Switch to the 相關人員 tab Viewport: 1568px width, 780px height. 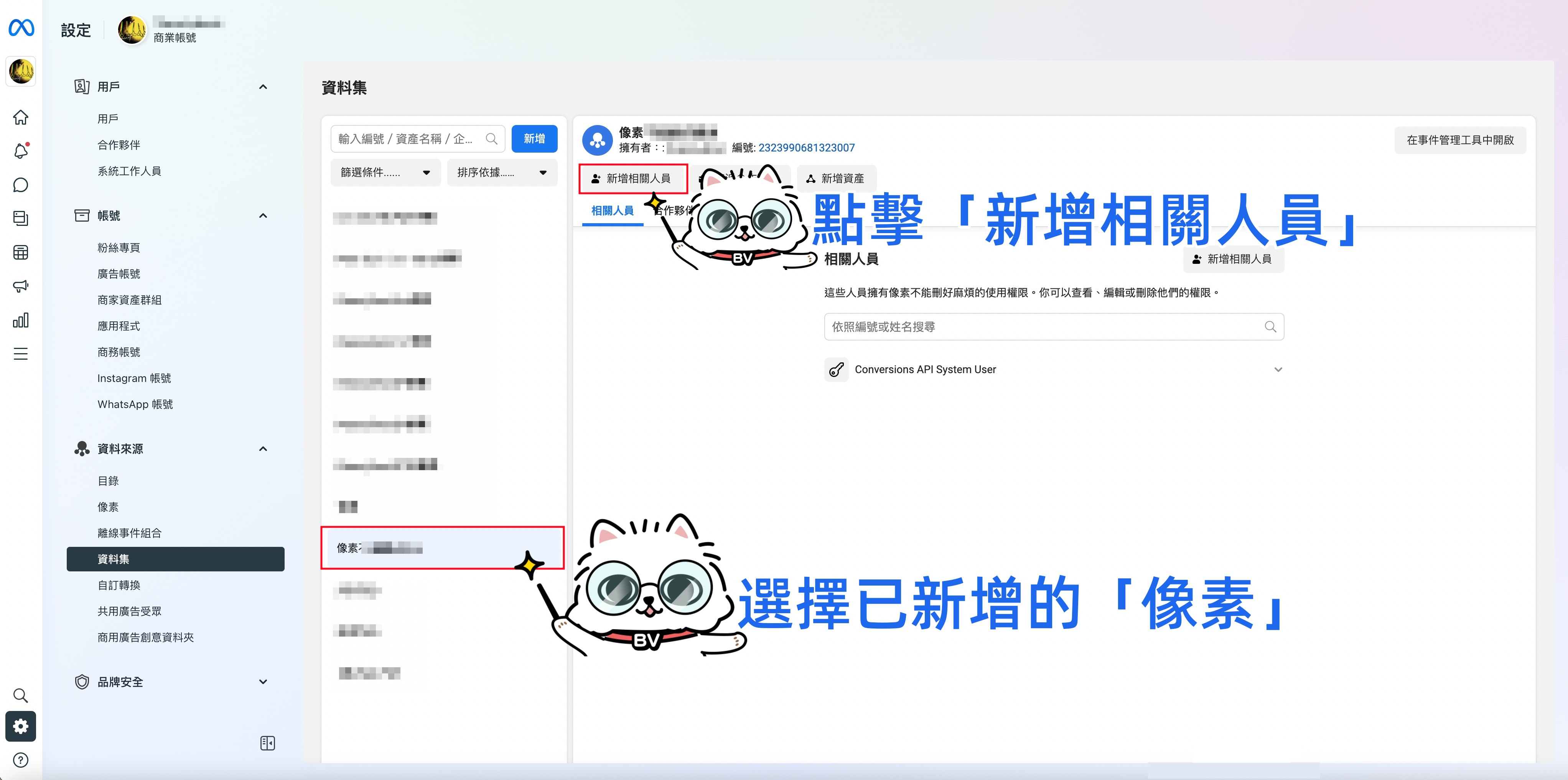(x=612, y=211)
